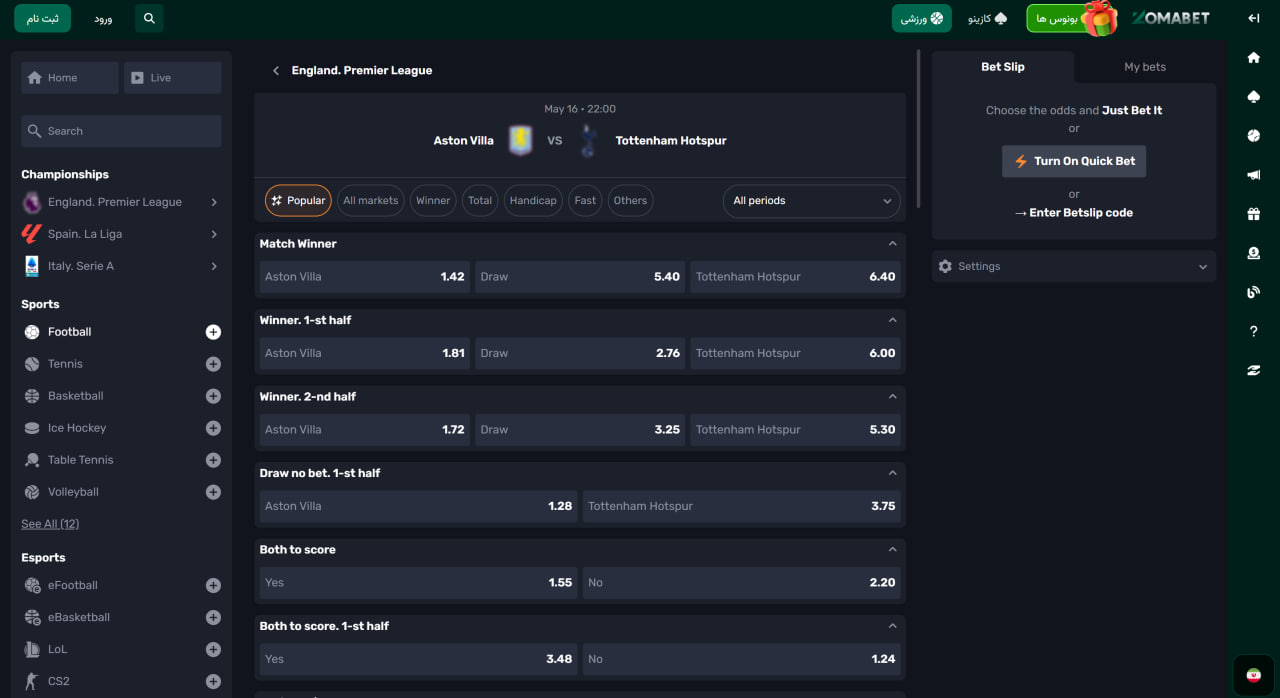Image resolution: width=1280 pixels, height=698 pixels.
Task: Toggle the plus next to Basketball
Action: coord(213,395)
